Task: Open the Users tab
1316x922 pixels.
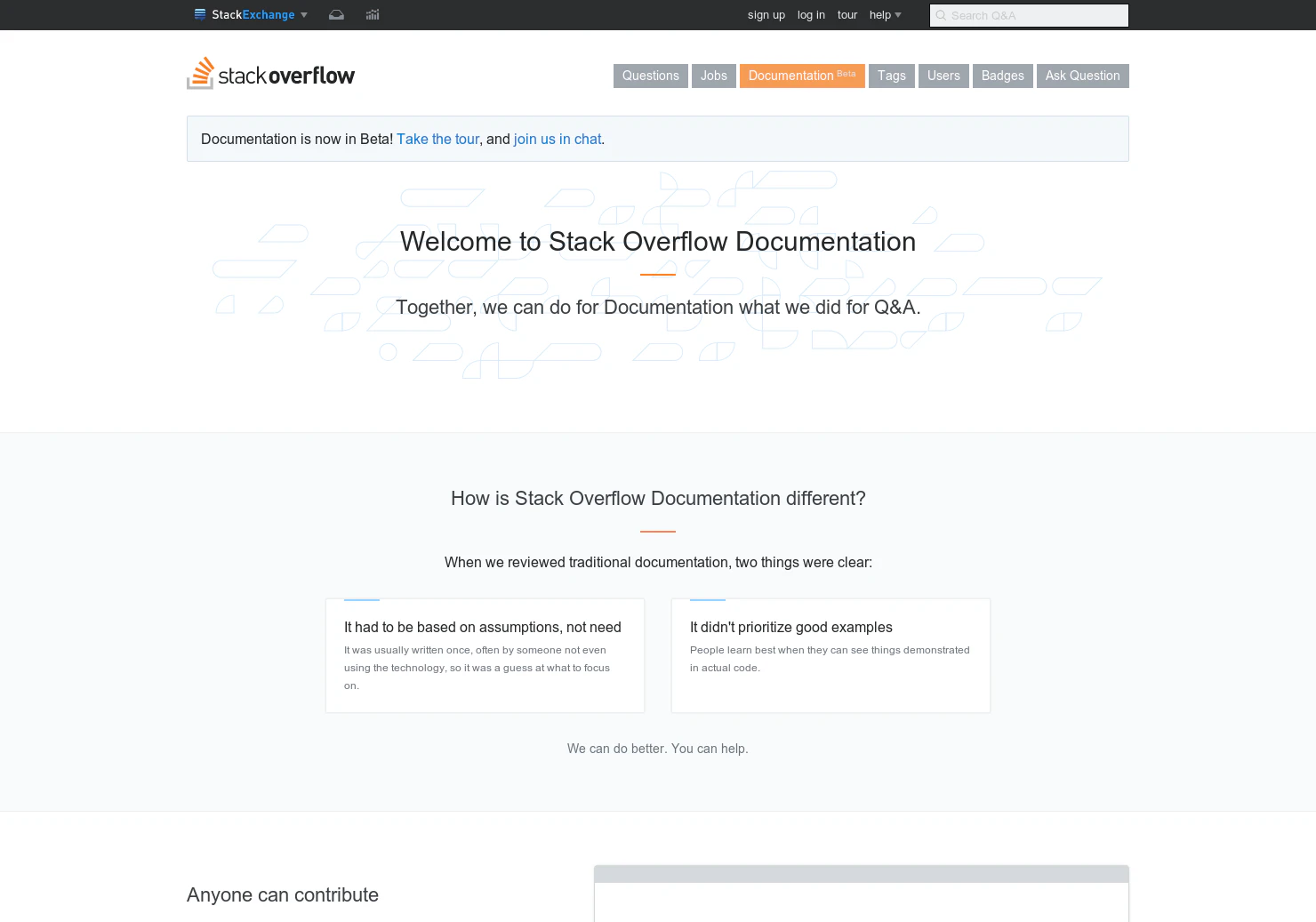Action: pyautogui.click(x=943, y=76)
